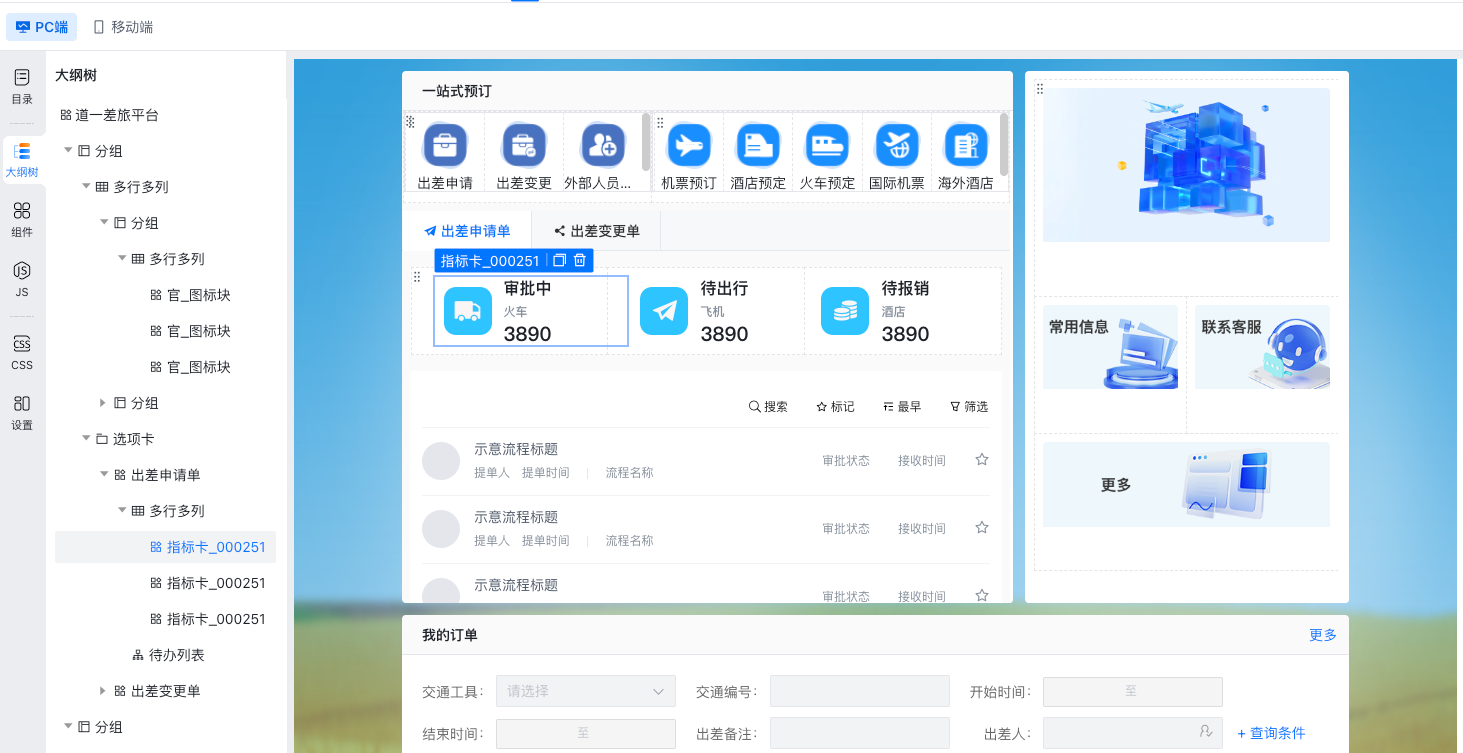The height and width of the screenshot is (753, 1463).
Task: Star the second 示意流程标题 list item
Action: (982, 528)
